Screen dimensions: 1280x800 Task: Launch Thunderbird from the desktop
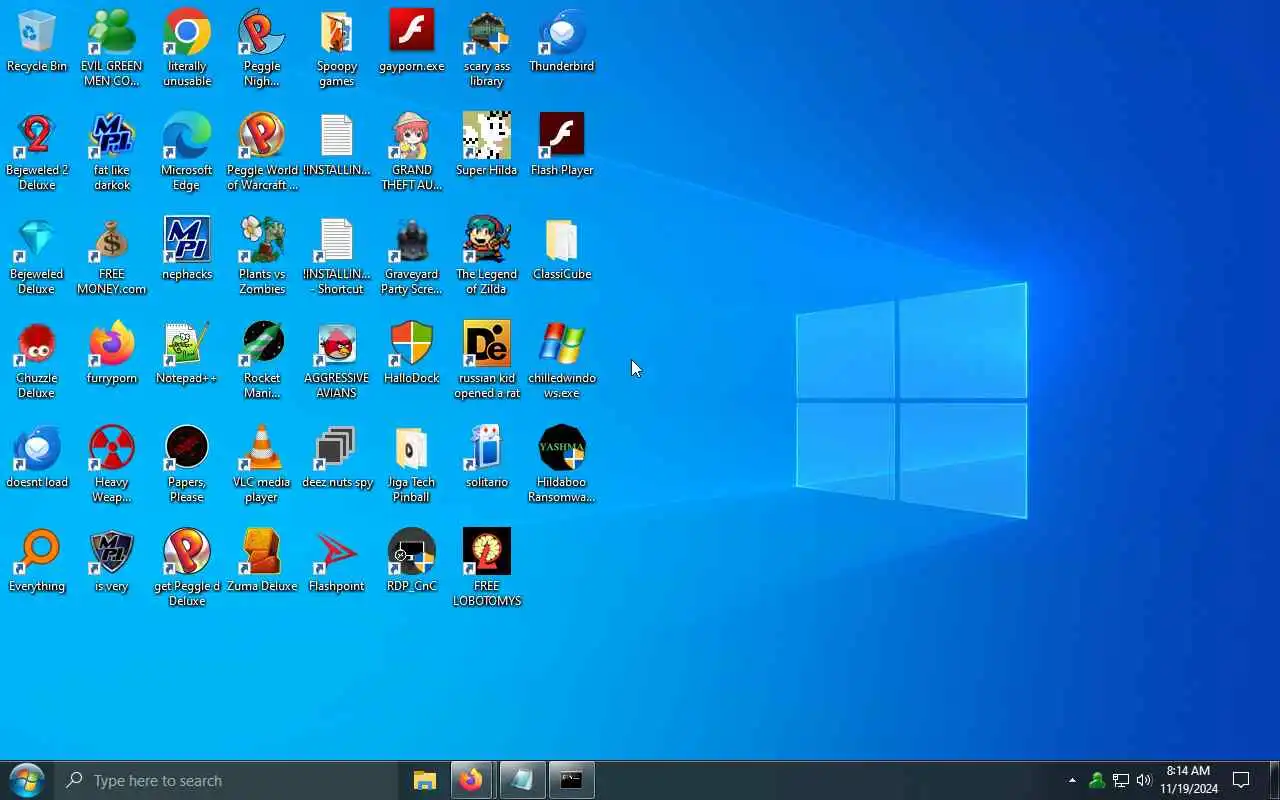click(562, 42)
